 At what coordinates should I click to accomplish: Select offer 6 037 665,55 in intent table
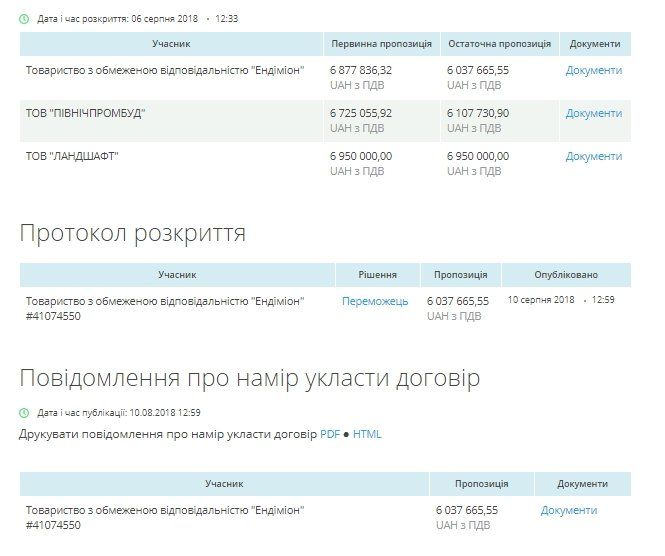(467, 510)
